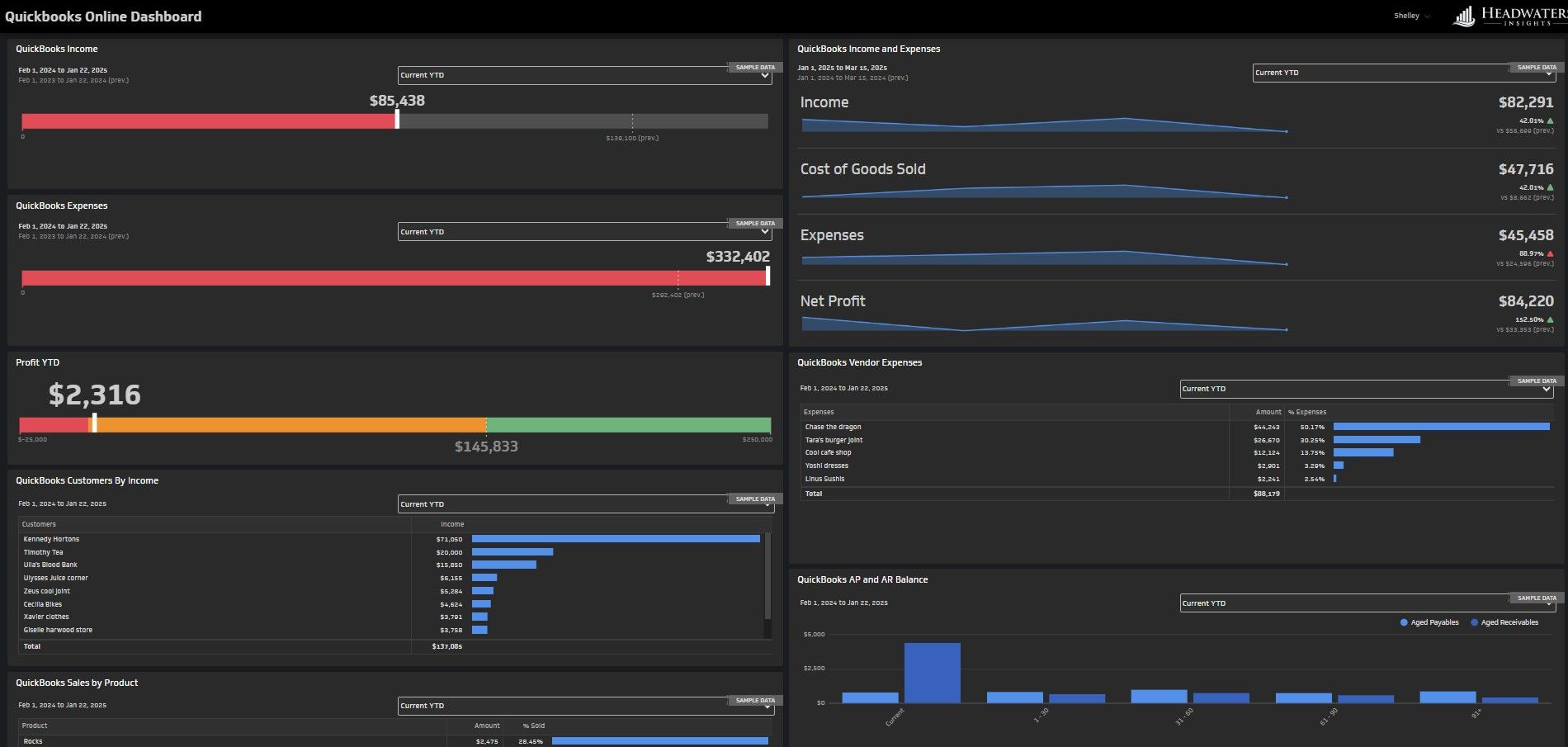1568x747 pixels.
Task: Open Current YTD dropdown in Customers By Income
Action: point(586,504)
